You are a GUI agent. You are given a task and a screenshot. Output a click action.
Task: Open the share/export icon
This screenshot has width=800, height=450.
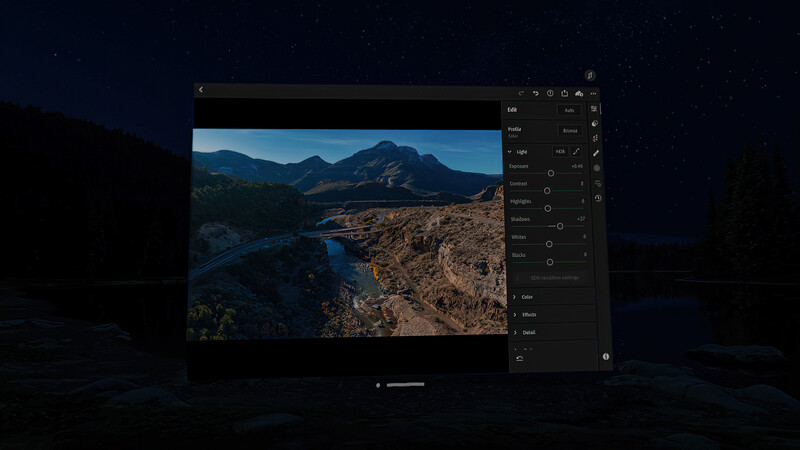coord(564,93)
